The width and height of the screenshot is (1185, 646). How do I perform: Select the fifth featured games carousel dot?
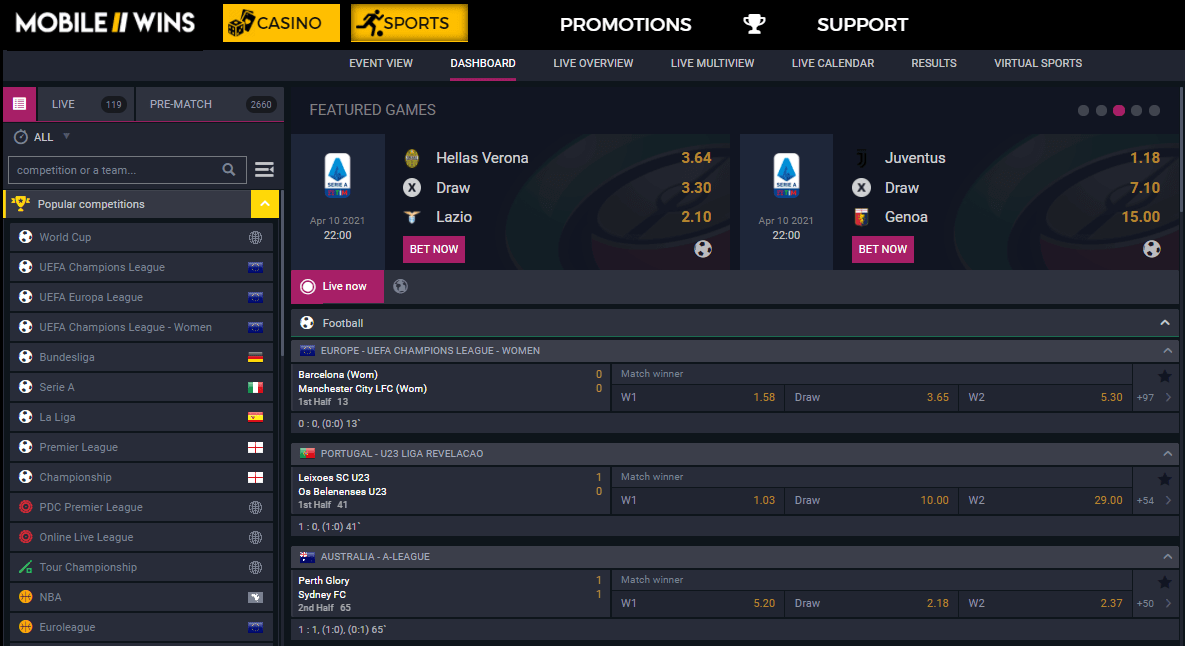tap(1155, 110)
